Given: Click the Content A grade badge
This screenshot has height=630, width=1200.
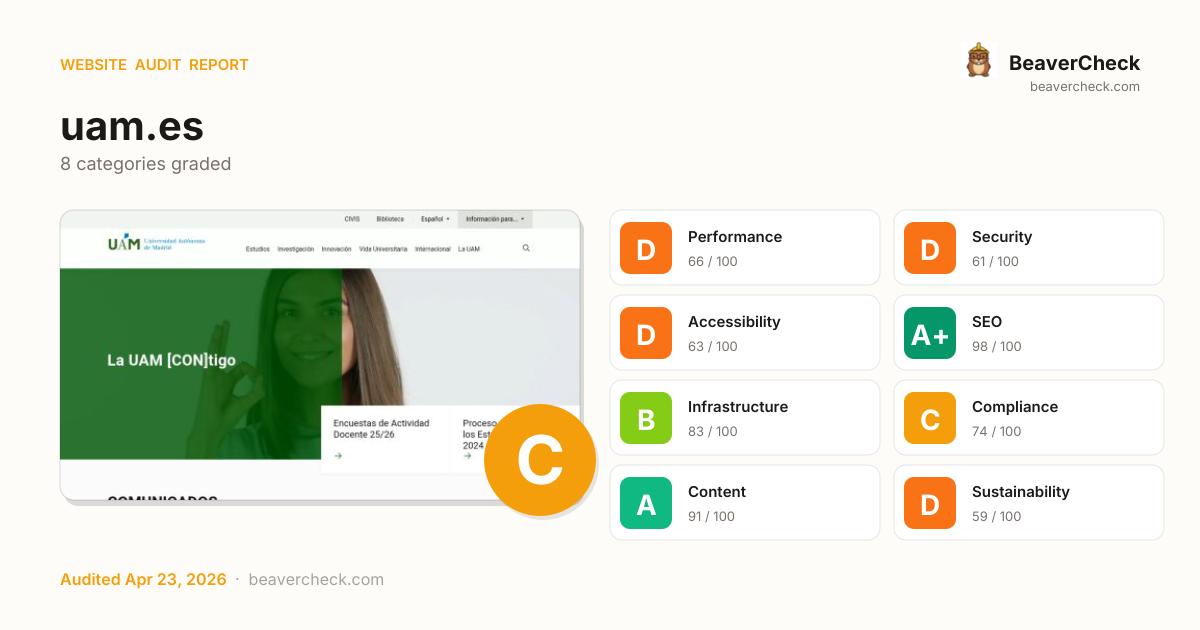Looking at the screenshot, I should [646, 503].
